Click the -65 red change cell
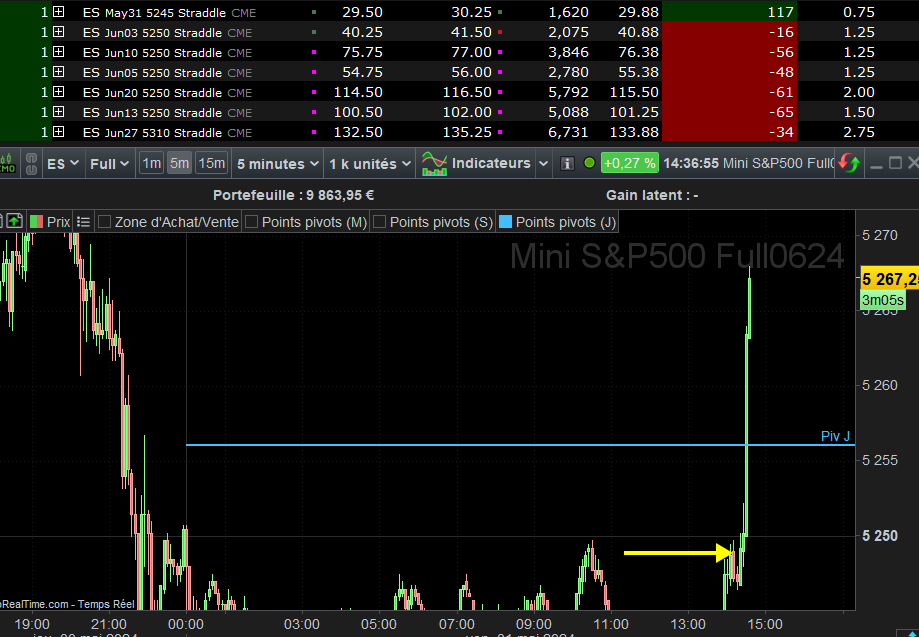Screen dimensions: 919x637 [729, 111]
